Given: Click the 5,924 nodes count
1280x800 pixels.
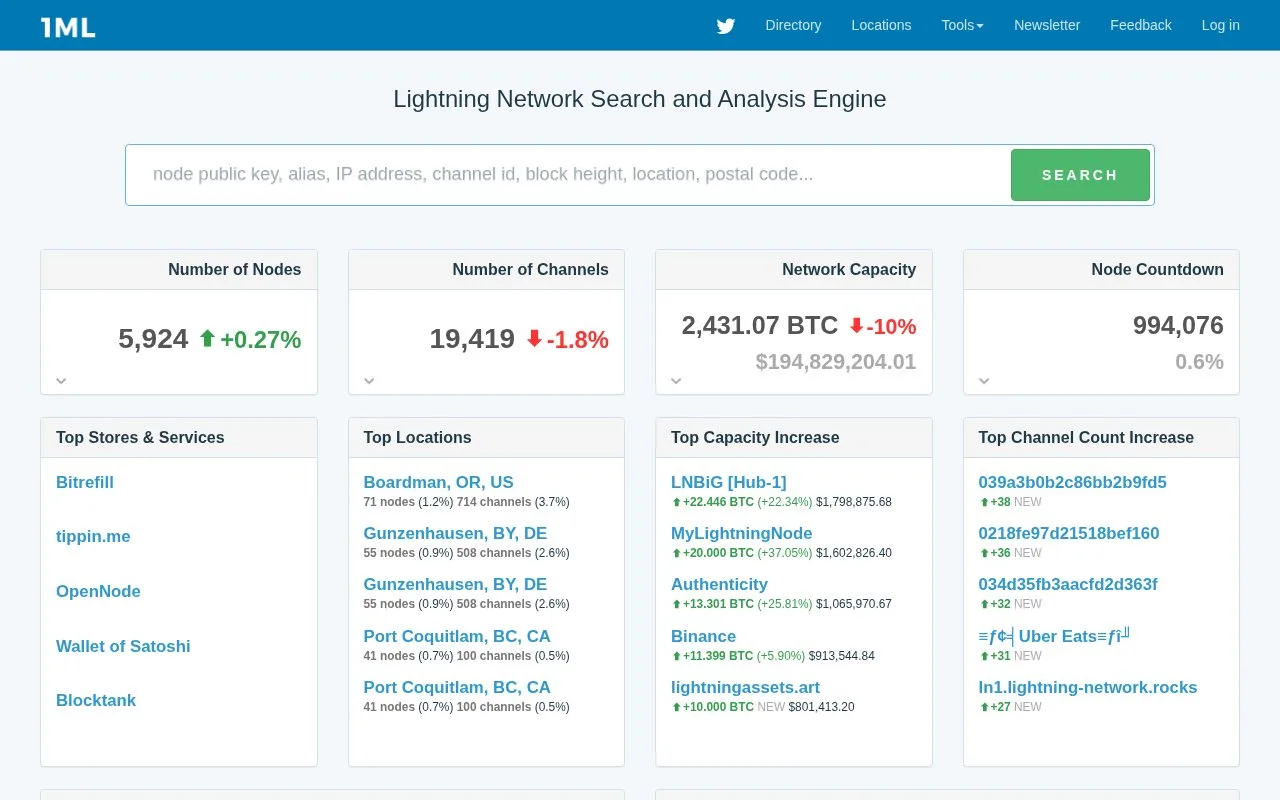Looking at the screenshot, I should pos(153,339).
